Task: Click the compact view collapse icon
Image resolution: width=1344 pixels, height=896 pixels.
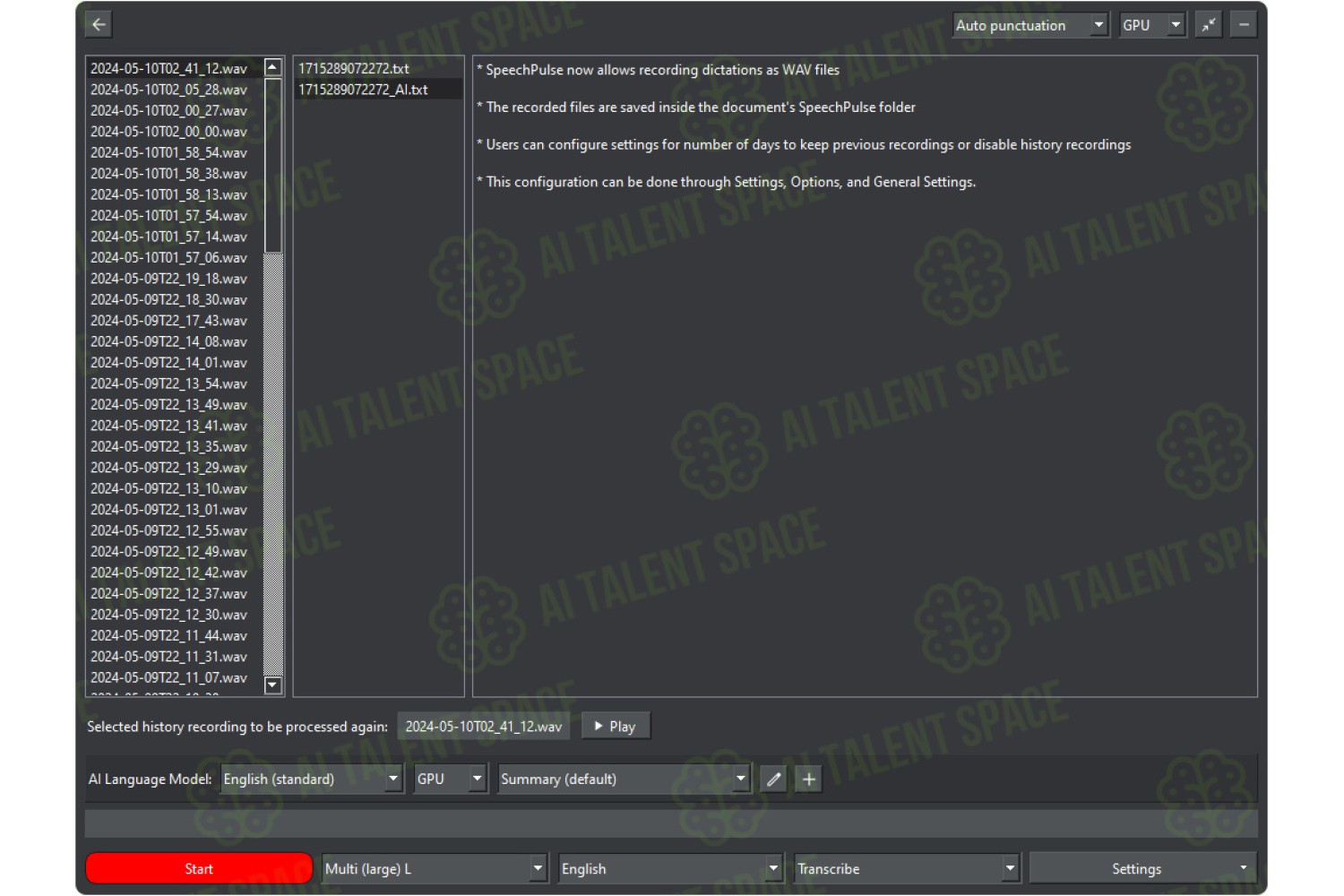Action: click(x=1209, y=25)
